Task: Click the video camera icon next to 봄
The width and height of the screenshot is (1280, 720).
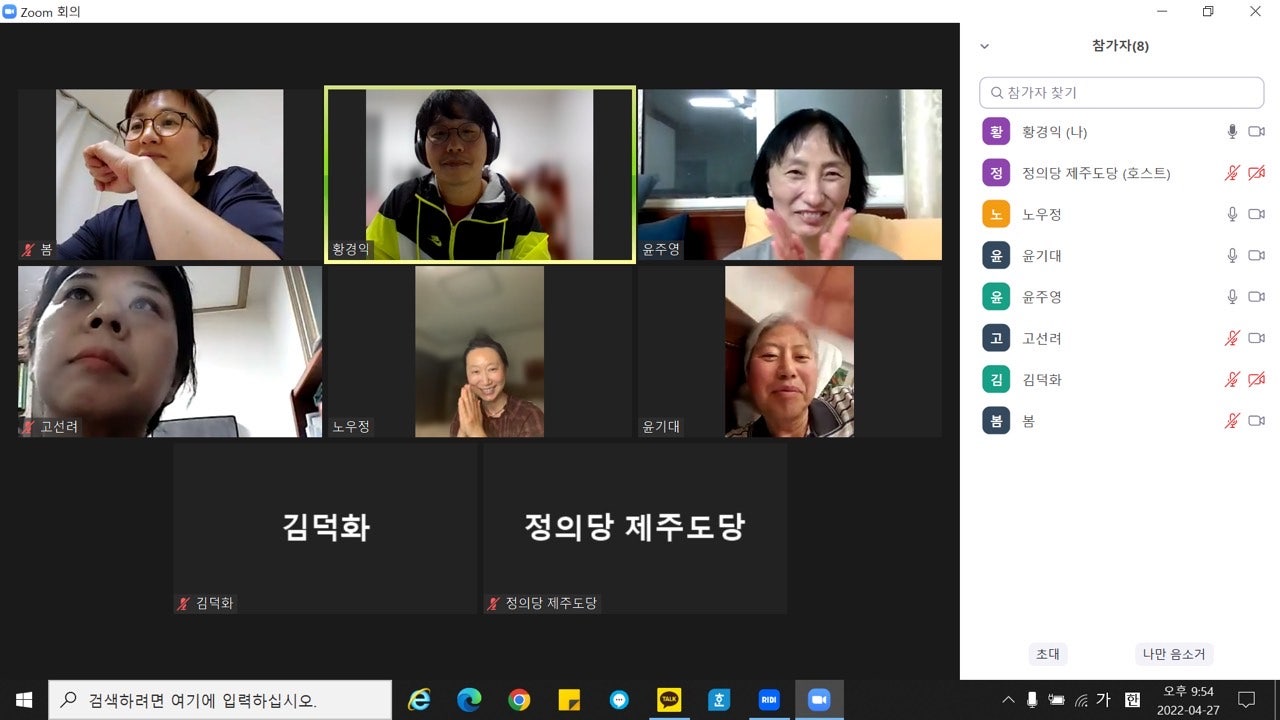Action: 1257,421
